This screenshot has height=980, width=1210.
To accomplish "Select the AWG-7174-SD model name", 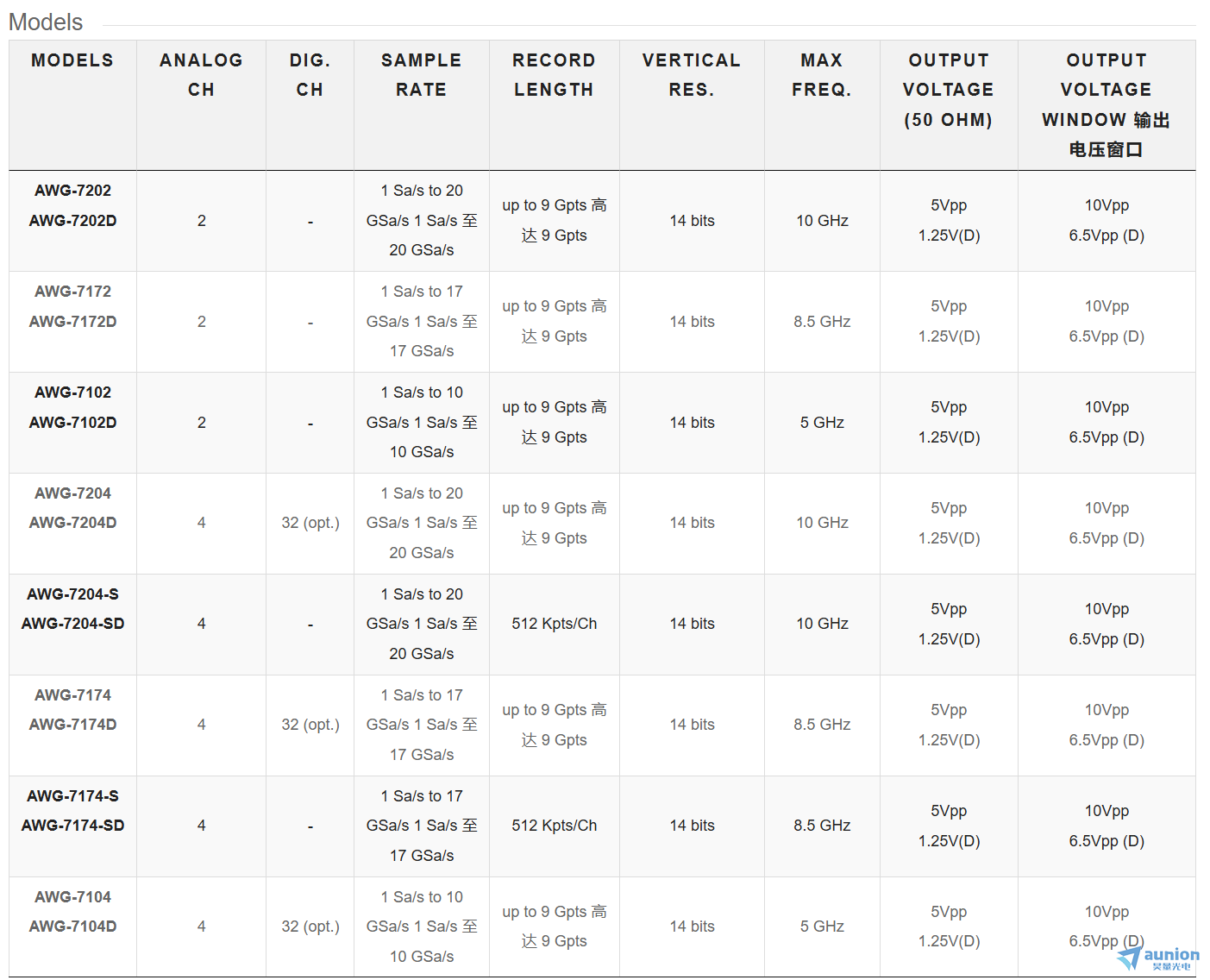I will 72,826.
